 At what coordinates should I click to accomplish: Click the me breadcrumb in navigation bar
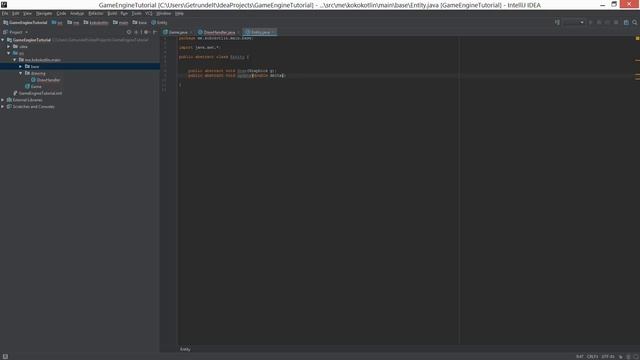pos(73,22)
